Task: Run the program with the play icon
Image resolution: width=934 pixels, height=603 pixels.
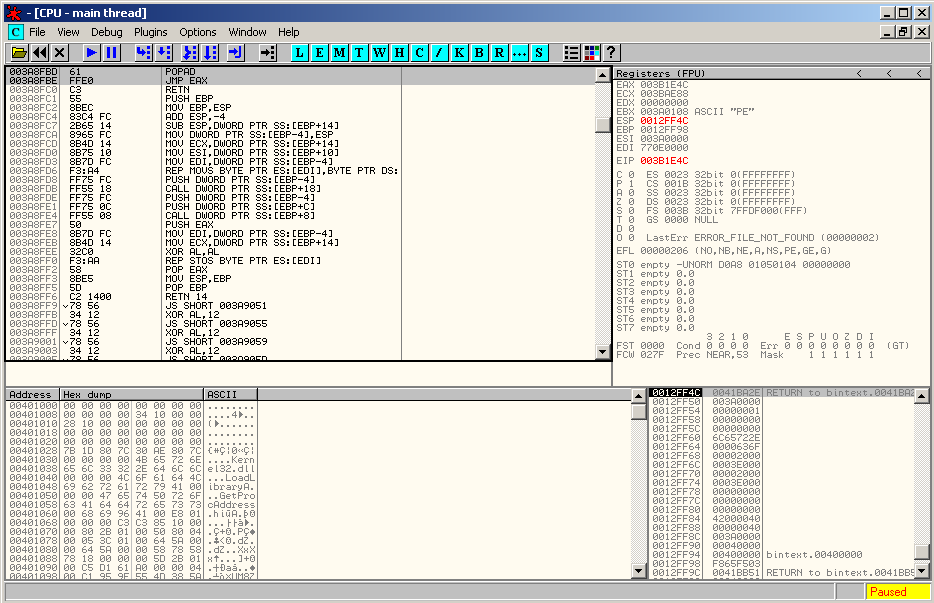Action: [x=91, y=52]
